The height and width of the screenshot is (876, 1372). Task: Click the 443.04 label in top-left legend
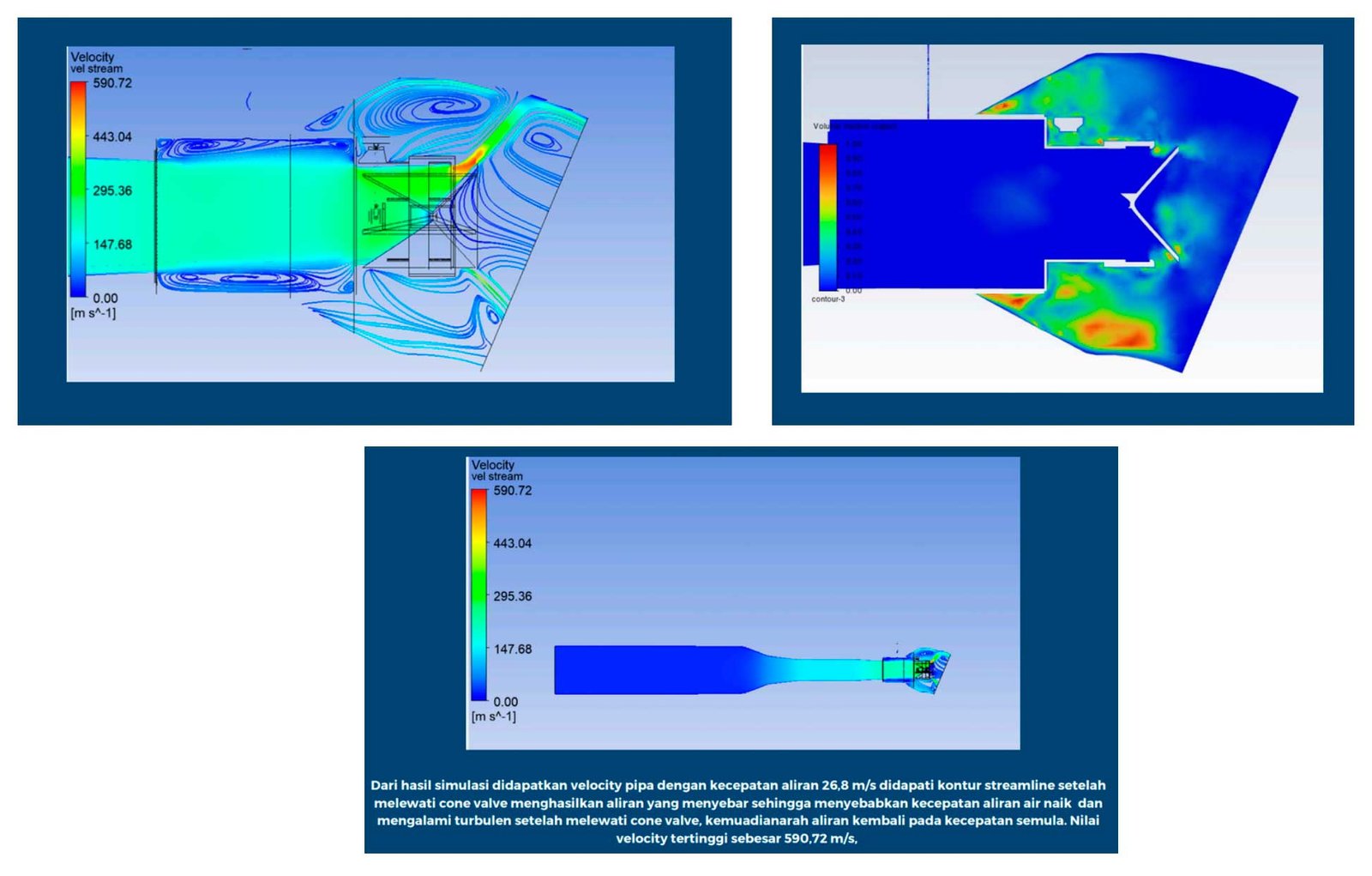(x=112, y=137)
